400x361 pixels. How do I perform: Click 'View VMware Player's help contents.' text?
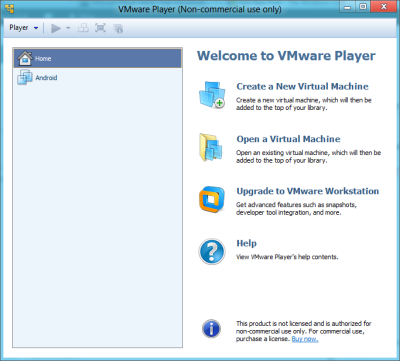coord(287,257)
